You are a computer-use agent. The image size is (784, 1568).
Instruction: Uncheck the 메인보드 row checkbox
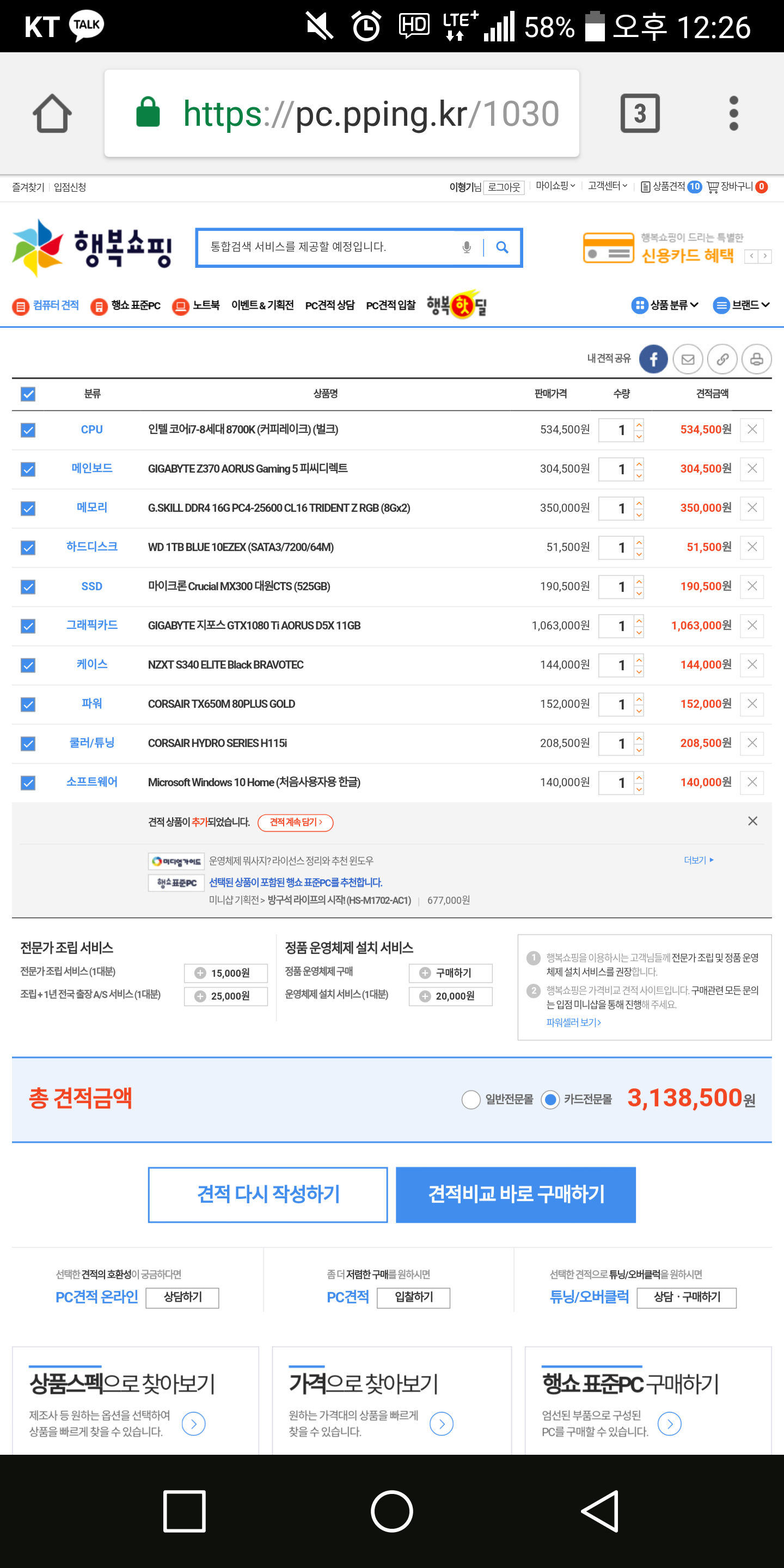[28, 469]
